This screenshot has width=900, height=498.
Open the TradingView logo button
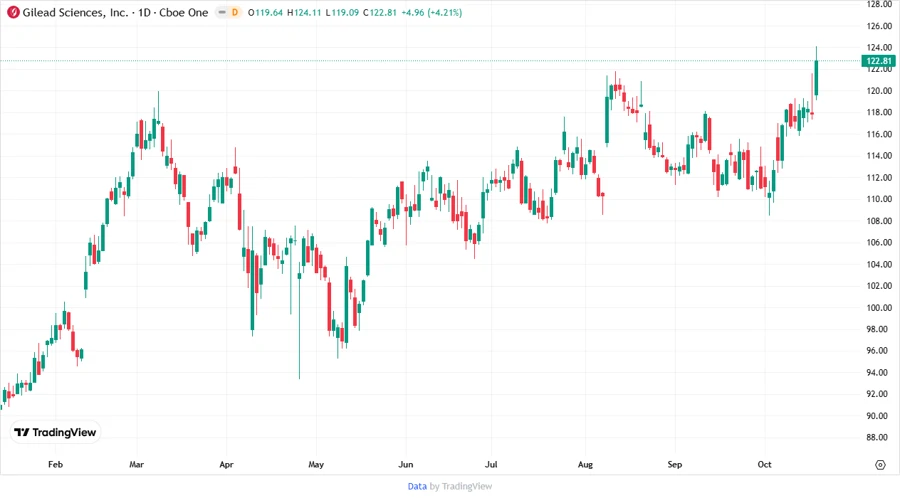pos(55,433)
